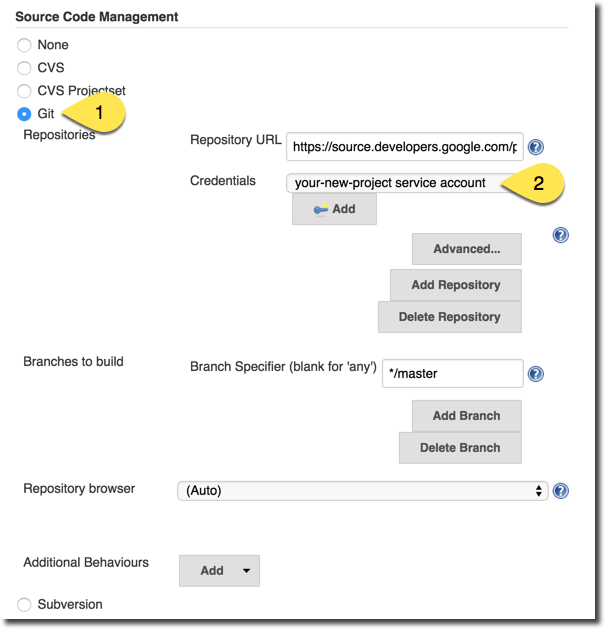
Task: Click the 'Branches to build' label
Action: [73, 361]
